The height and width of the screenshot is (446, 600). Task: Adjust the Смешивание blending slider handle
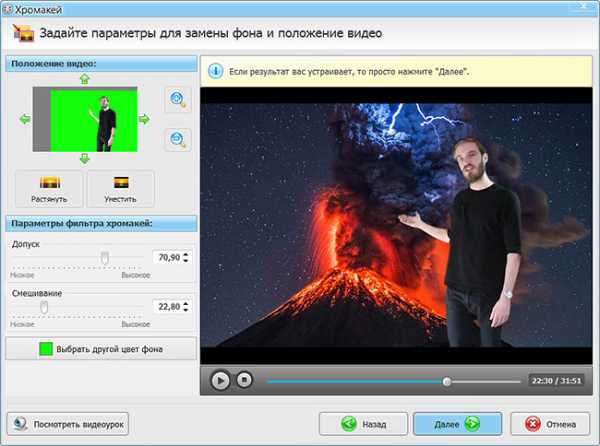point(44,307)
